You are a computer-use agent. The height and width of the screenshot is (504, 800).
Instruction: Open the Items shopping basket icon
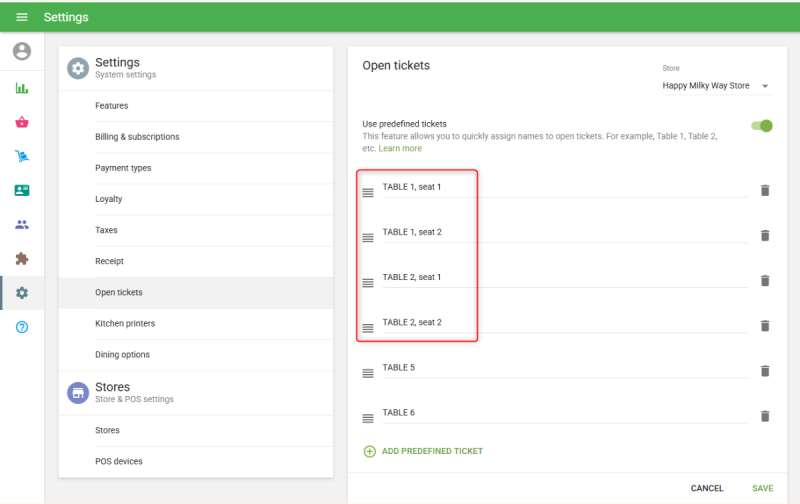click(x=22, y=122)
